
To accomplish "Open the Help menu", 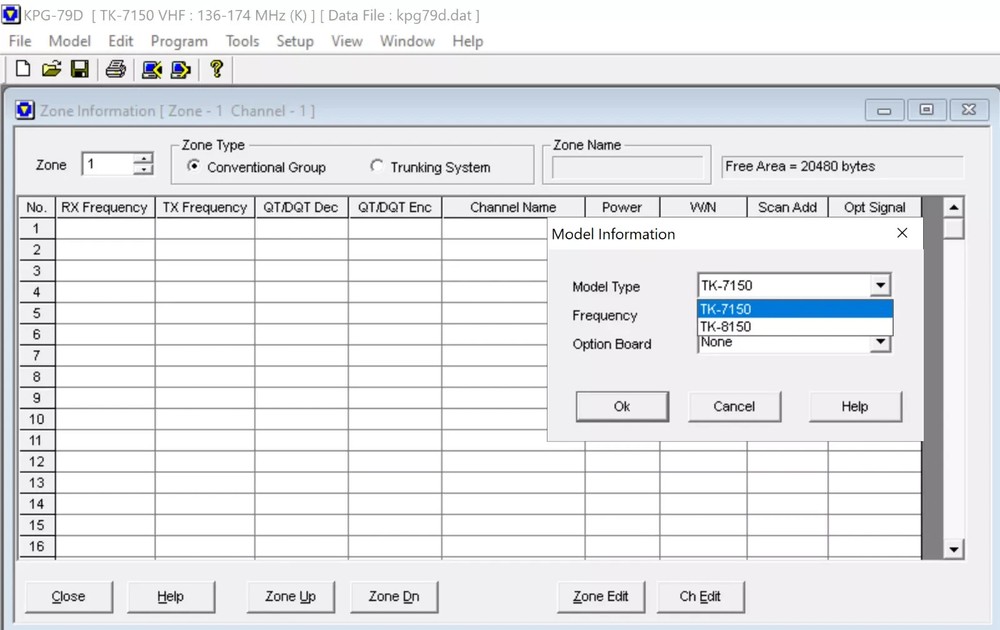I will (467, 41).
